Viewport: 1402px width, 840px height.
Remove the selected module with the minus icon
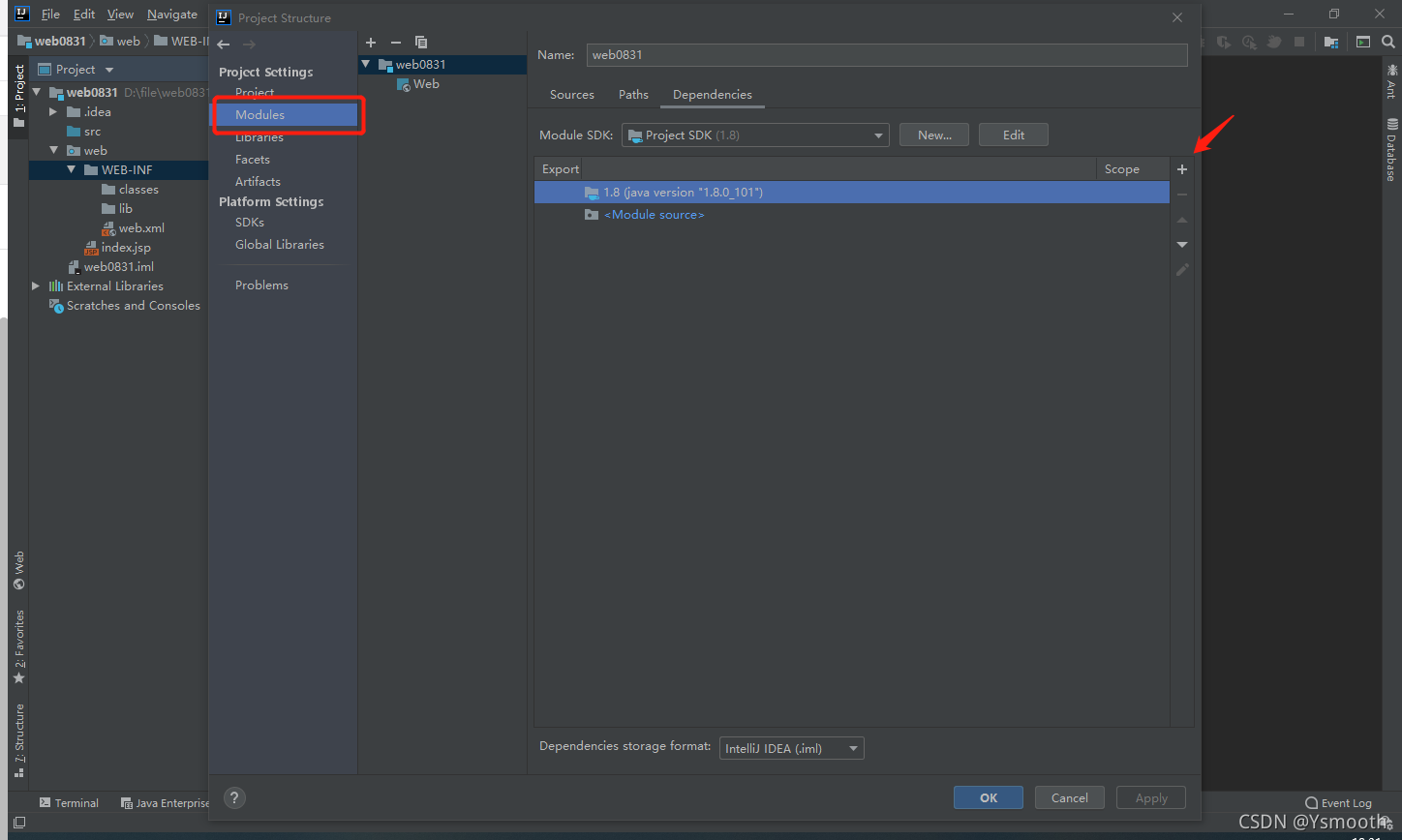tap(395, 43)
